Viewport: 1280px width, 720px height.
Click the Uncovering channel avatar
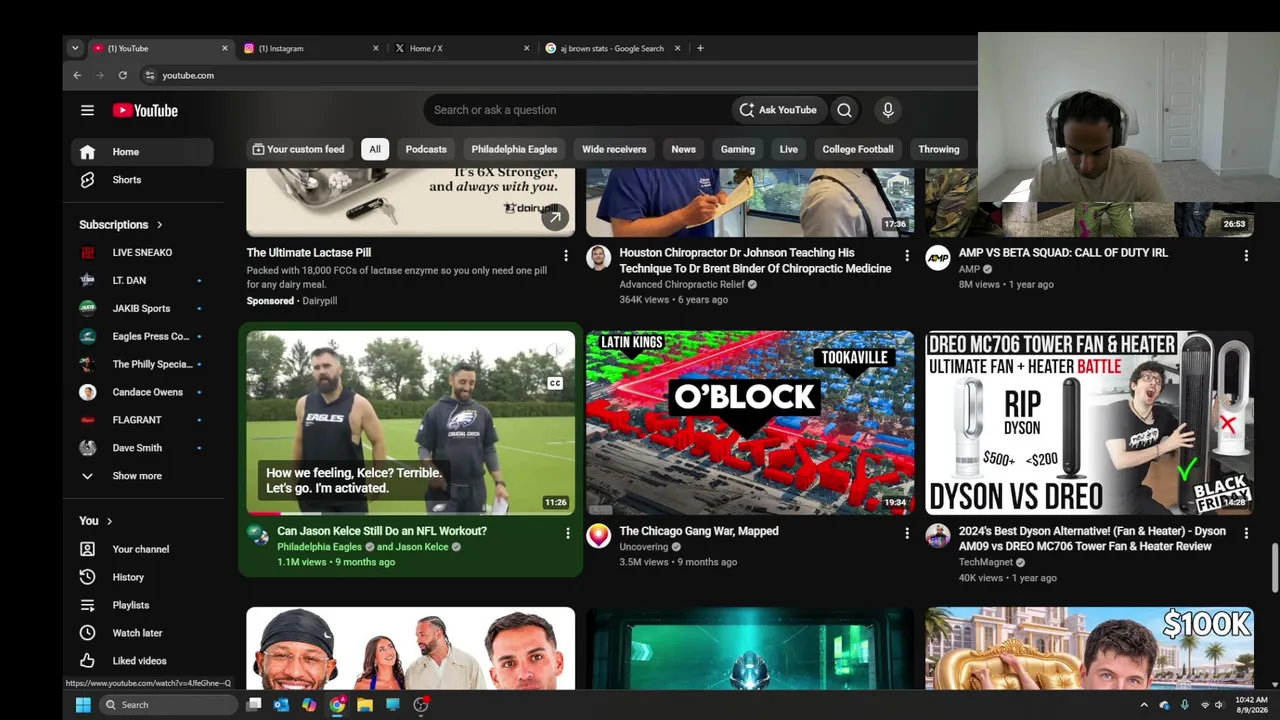pyautogui.click(x=598, y=536)
